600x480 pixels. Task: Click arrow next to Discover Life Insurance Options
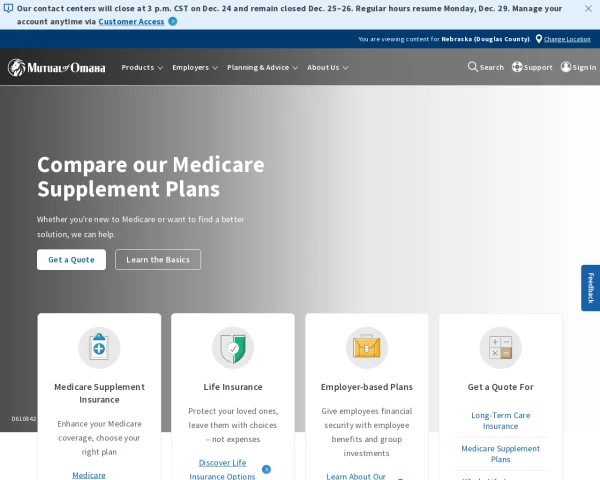click(266, 469)
